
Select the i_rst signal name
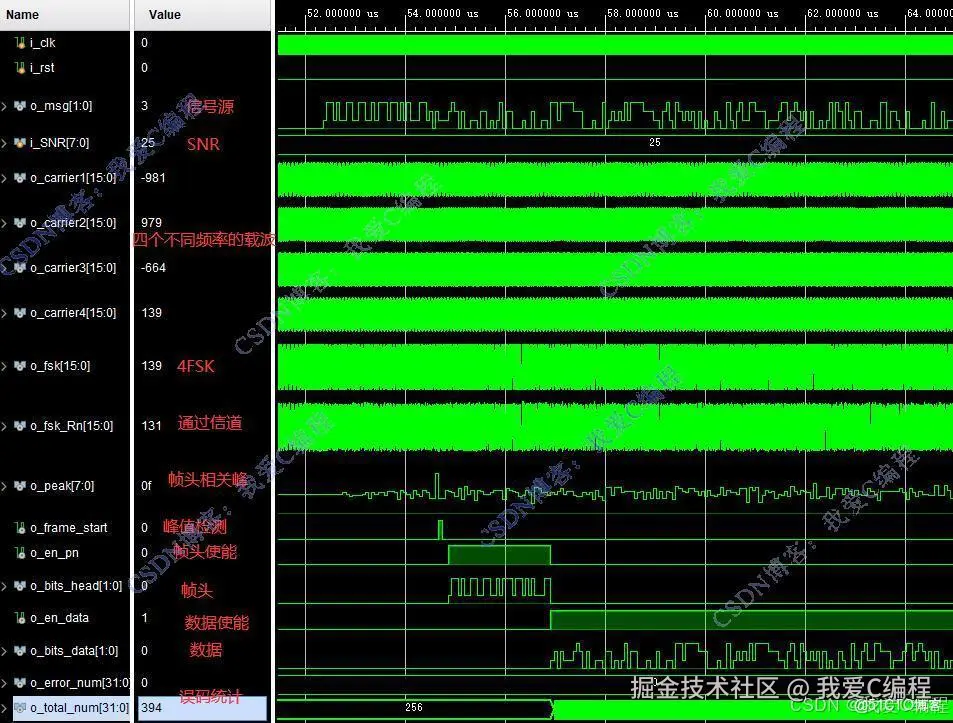pyautogui.click(x=42, y=67)
